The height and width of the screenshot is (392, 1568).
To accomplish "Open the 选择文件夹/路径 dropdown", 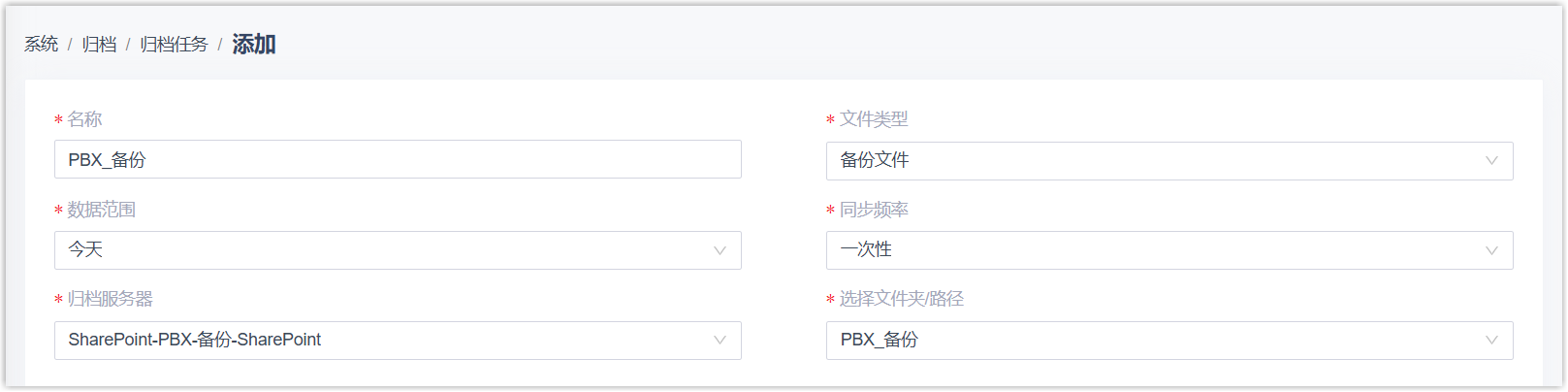I will [x=1154, y=341].
